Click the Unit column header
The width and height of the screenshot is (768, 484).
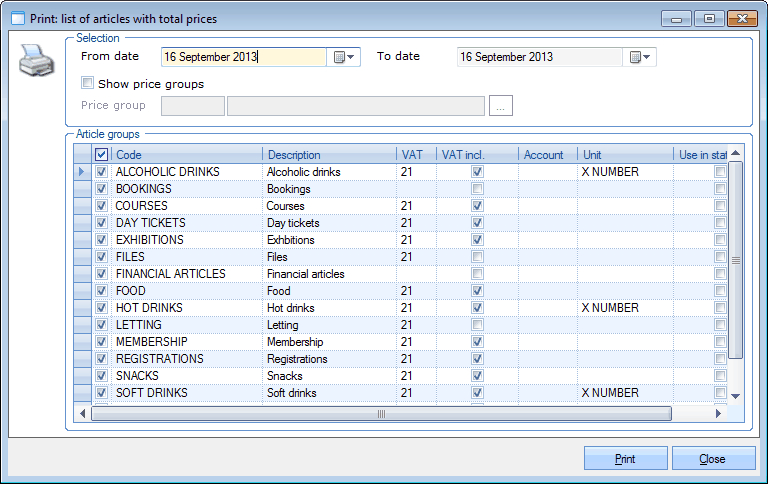tap(624, 155)
